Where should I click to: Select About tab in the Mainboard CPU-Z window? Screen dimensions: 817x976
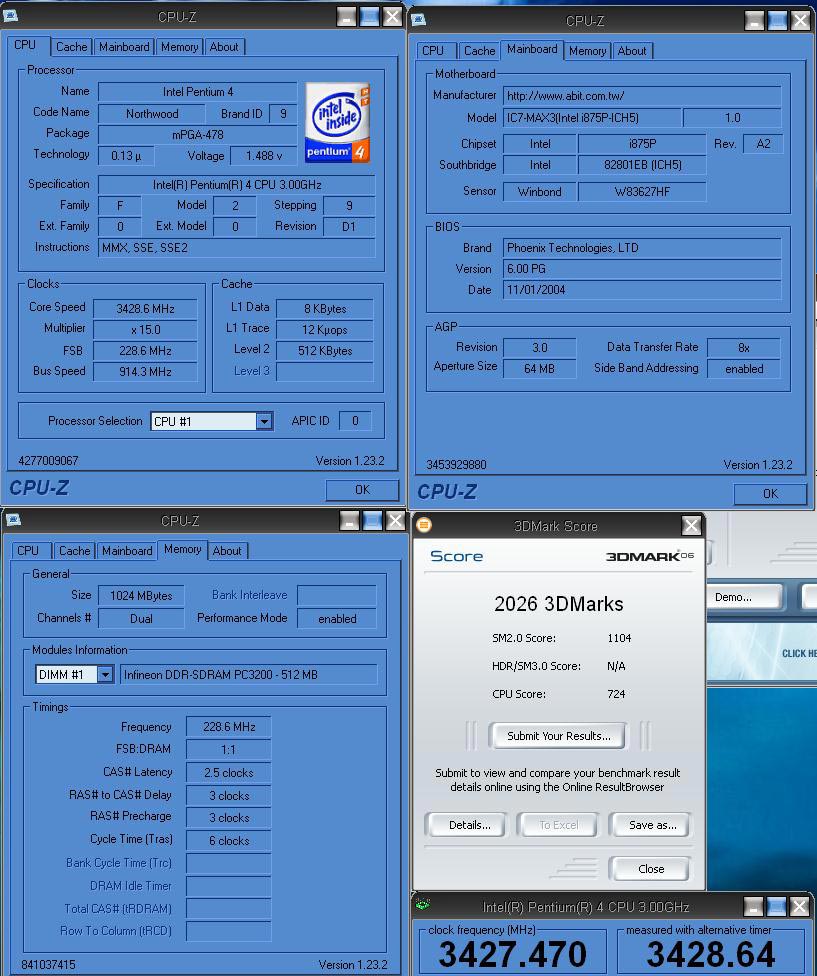pos(632,50)
